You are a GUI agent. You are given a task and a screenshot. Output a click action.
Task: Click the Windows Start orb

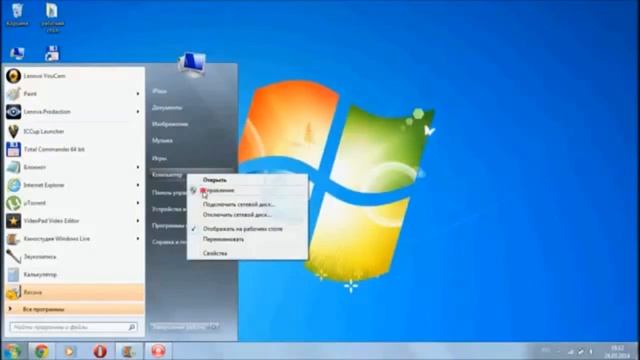tap(13, 351)
